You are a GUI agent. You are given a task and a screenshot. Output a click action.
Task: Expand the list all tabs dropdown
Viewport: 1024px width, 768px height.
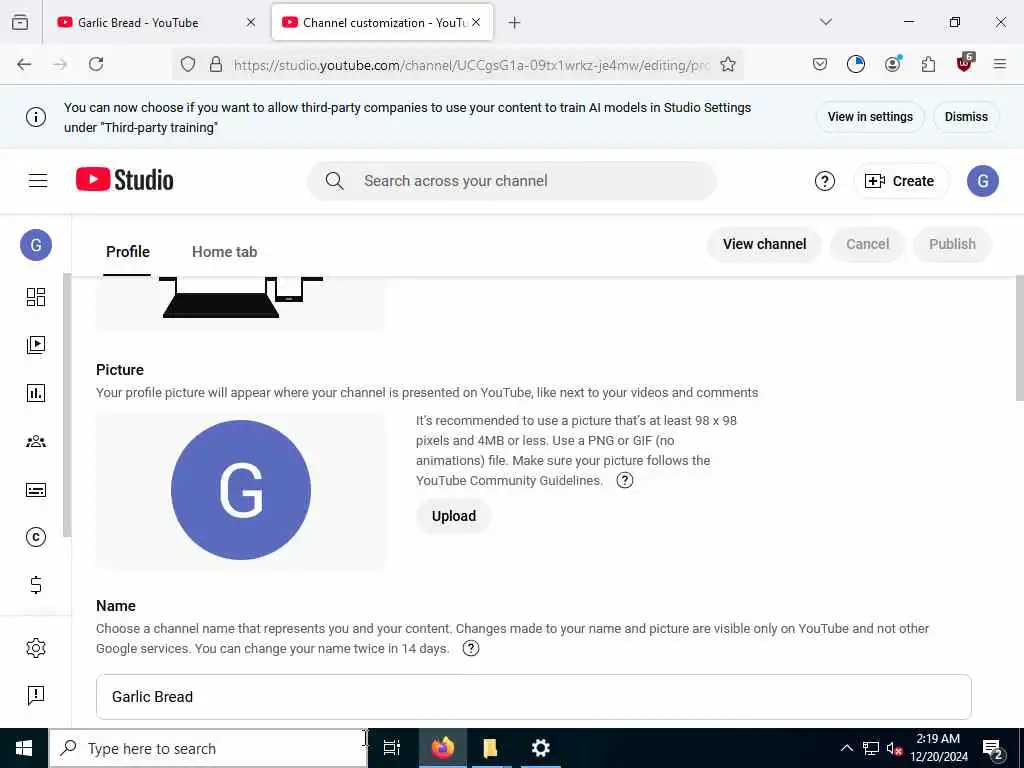pos(826,22)
